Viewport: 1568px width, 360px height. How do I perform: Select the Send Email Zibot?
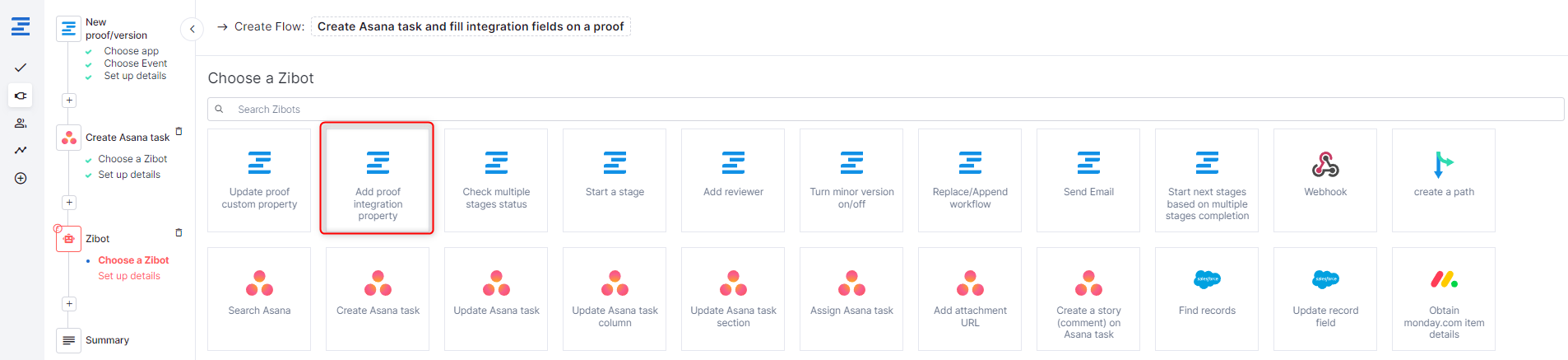[x=1088, y=180]
